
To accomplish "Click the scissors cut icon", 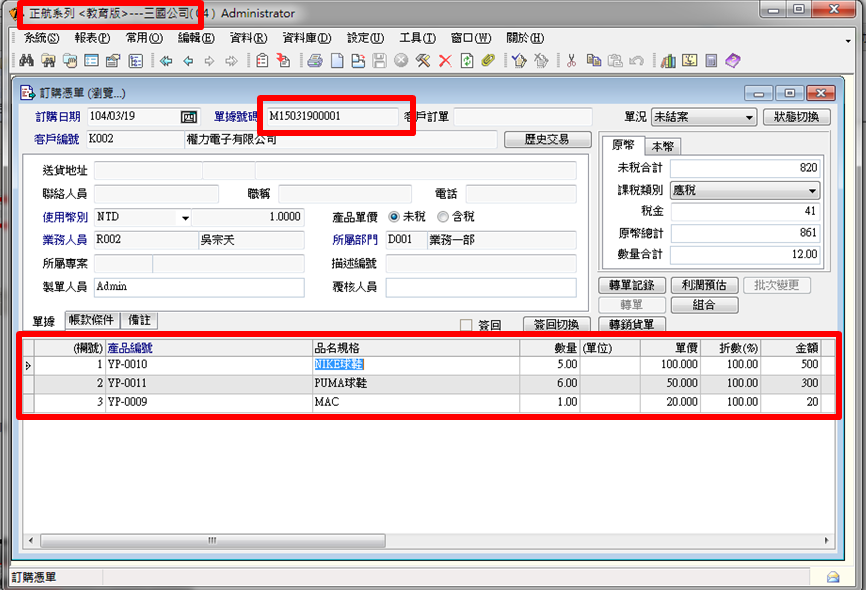I will pyautogui.click(x=571, y=61).
